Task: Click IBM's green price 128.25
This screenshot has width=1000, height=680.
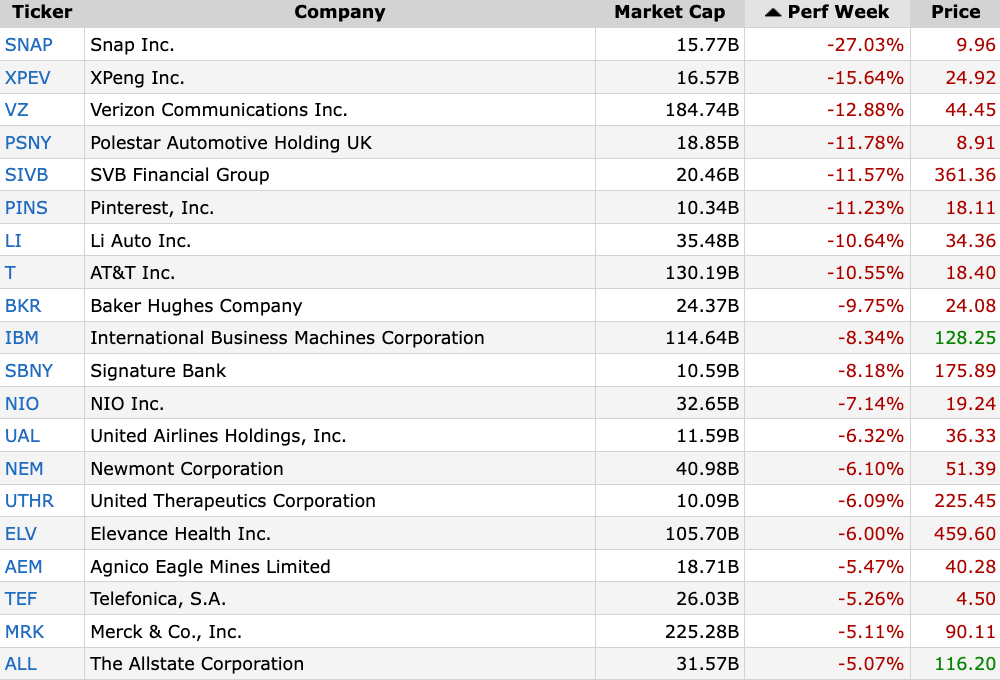Action: 965,338
